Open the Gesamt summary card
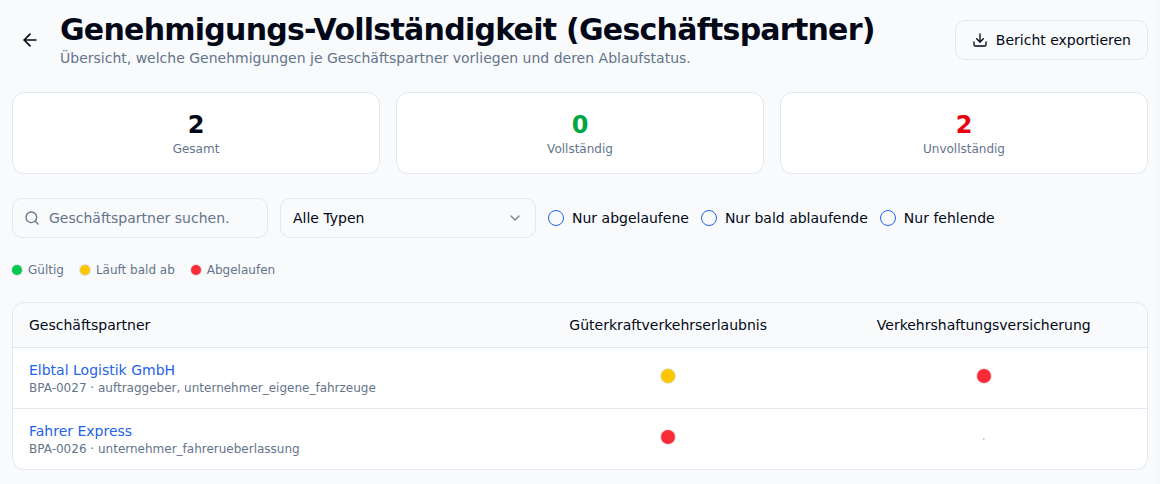 [196, 133]
